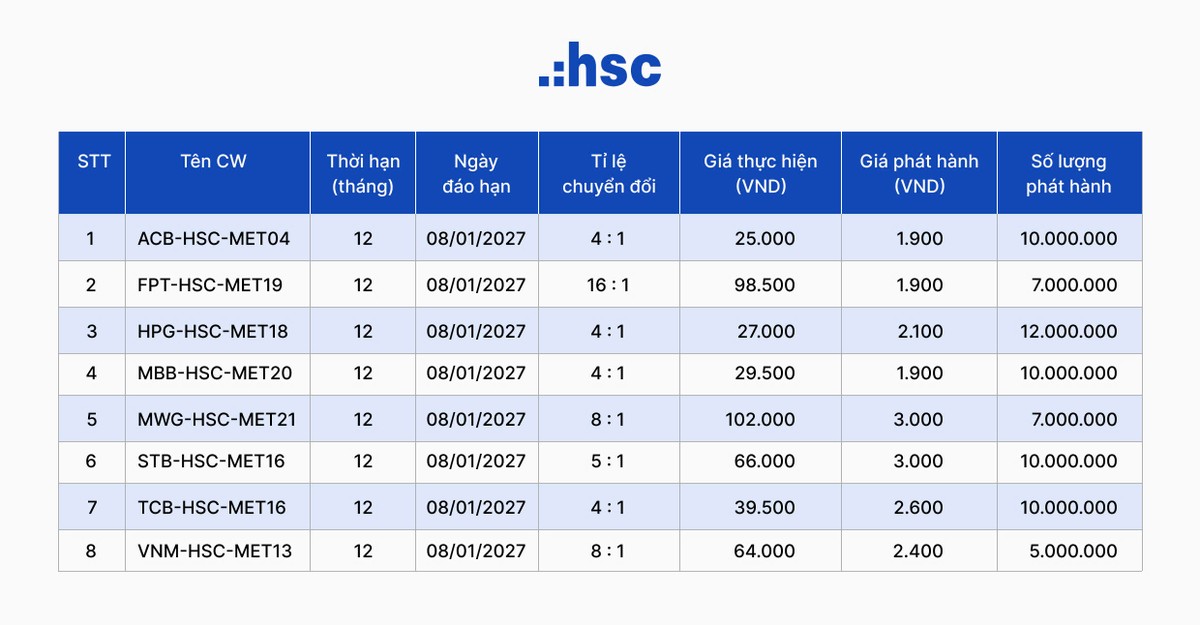Click the VNM-HSC-MET13 cell

[x=215, y=551]
